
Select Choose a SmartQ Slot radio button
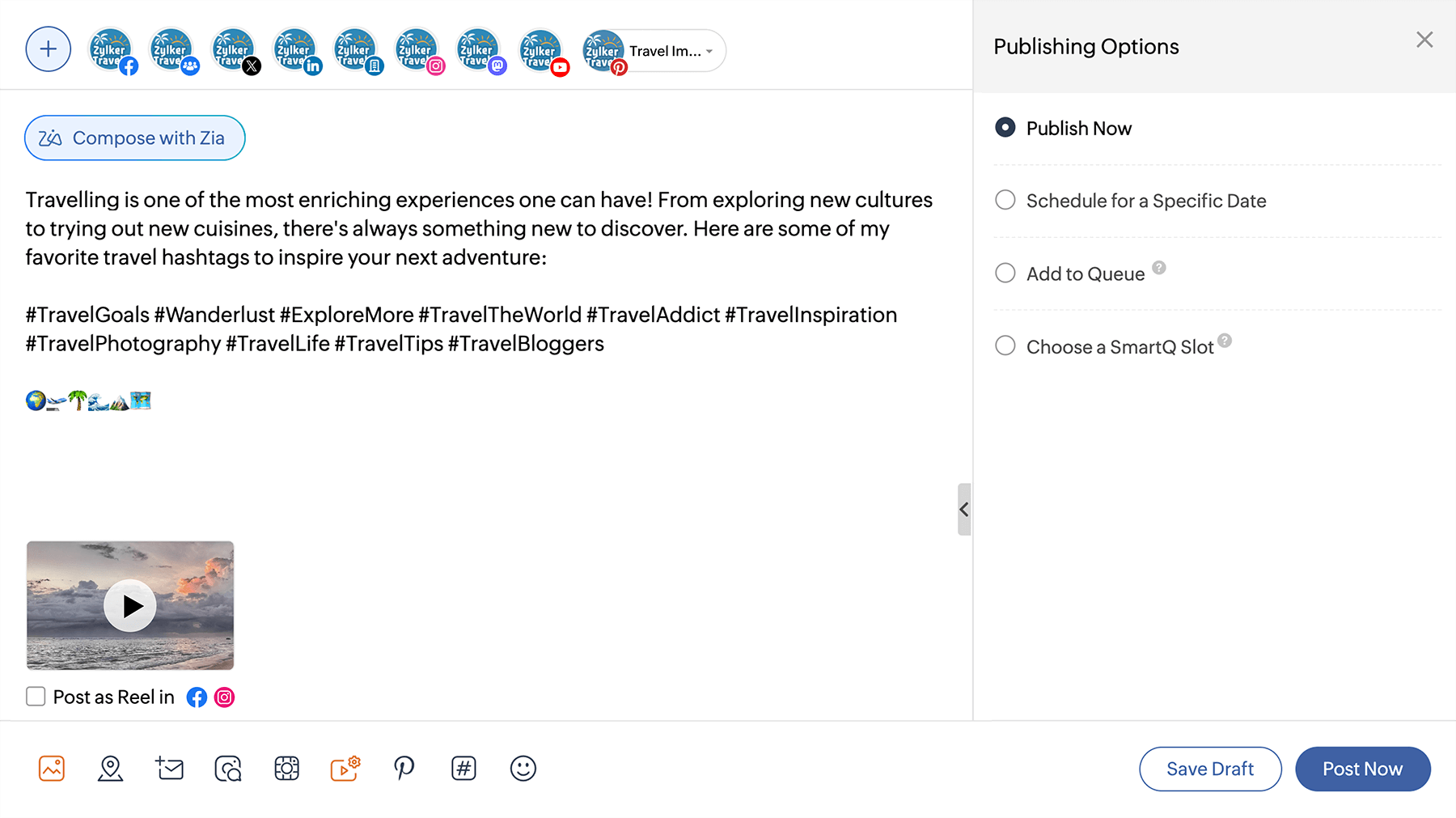pos(1005,346)
